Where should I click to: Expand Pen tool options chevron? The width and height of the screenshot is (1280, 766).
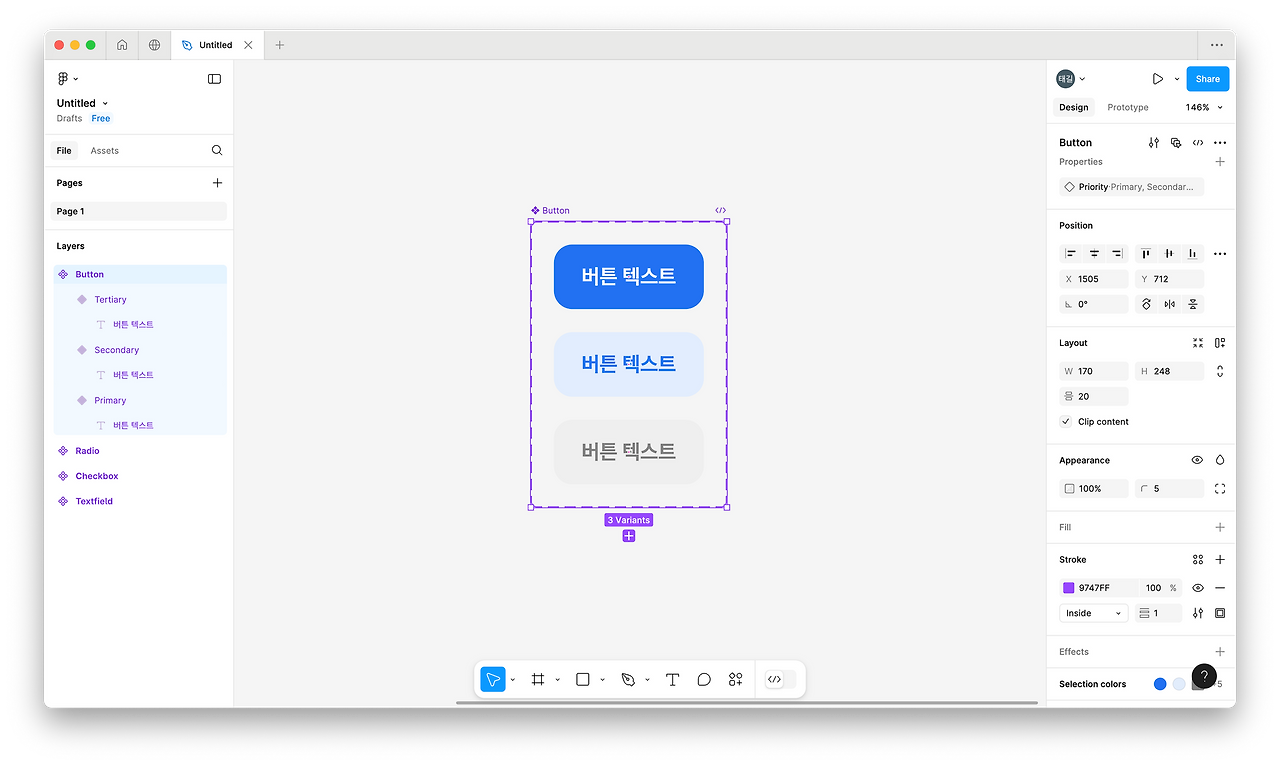pyautogui.click(x=647, y=680)
